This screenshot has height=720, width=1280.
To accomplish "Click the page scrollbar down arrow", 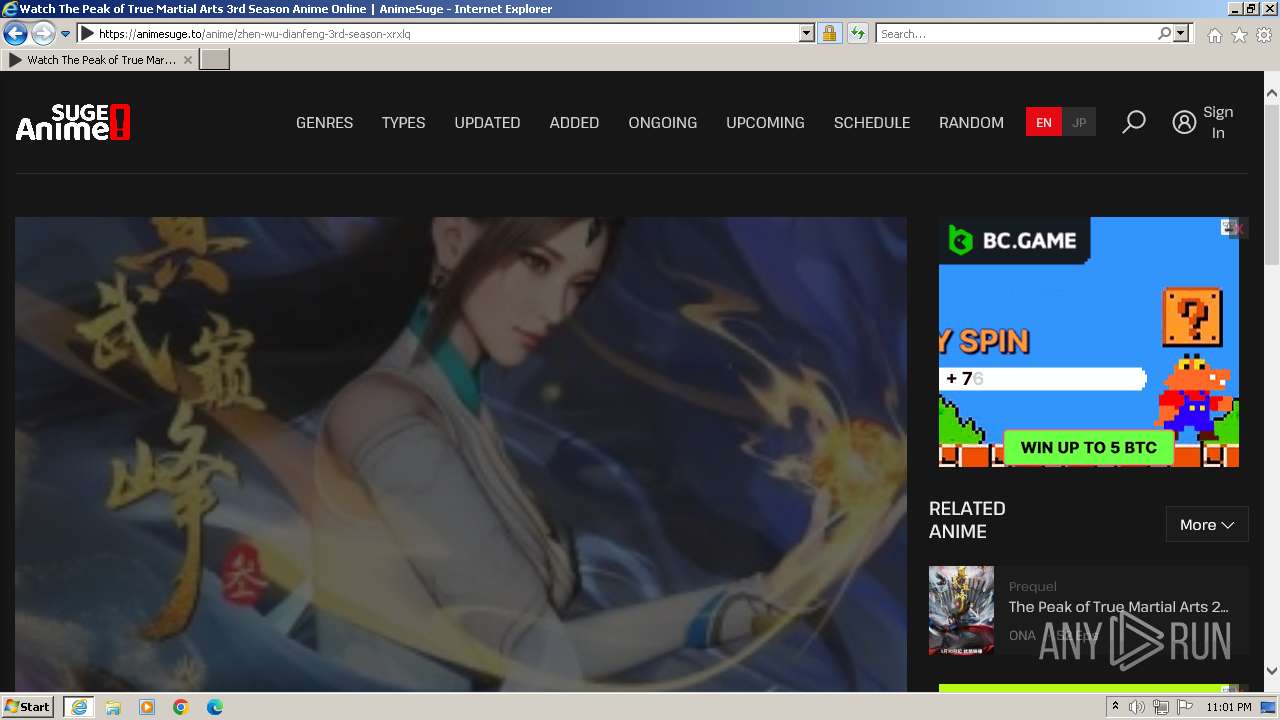I will [x=1272, y=671].
